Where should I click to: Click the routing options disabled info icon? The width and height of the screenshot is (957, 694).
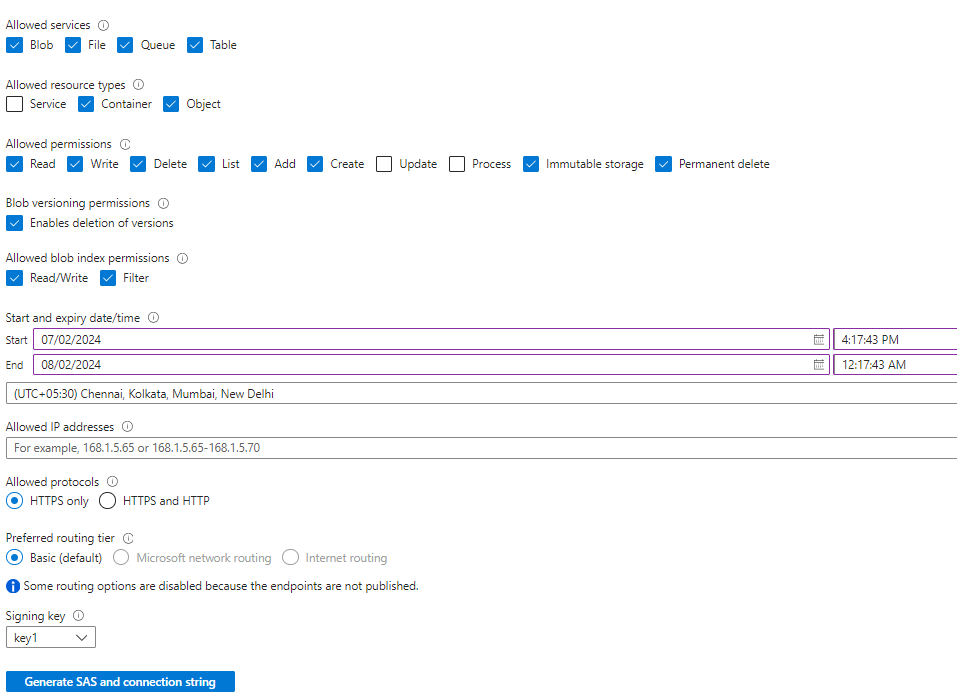tap(11, 585)
